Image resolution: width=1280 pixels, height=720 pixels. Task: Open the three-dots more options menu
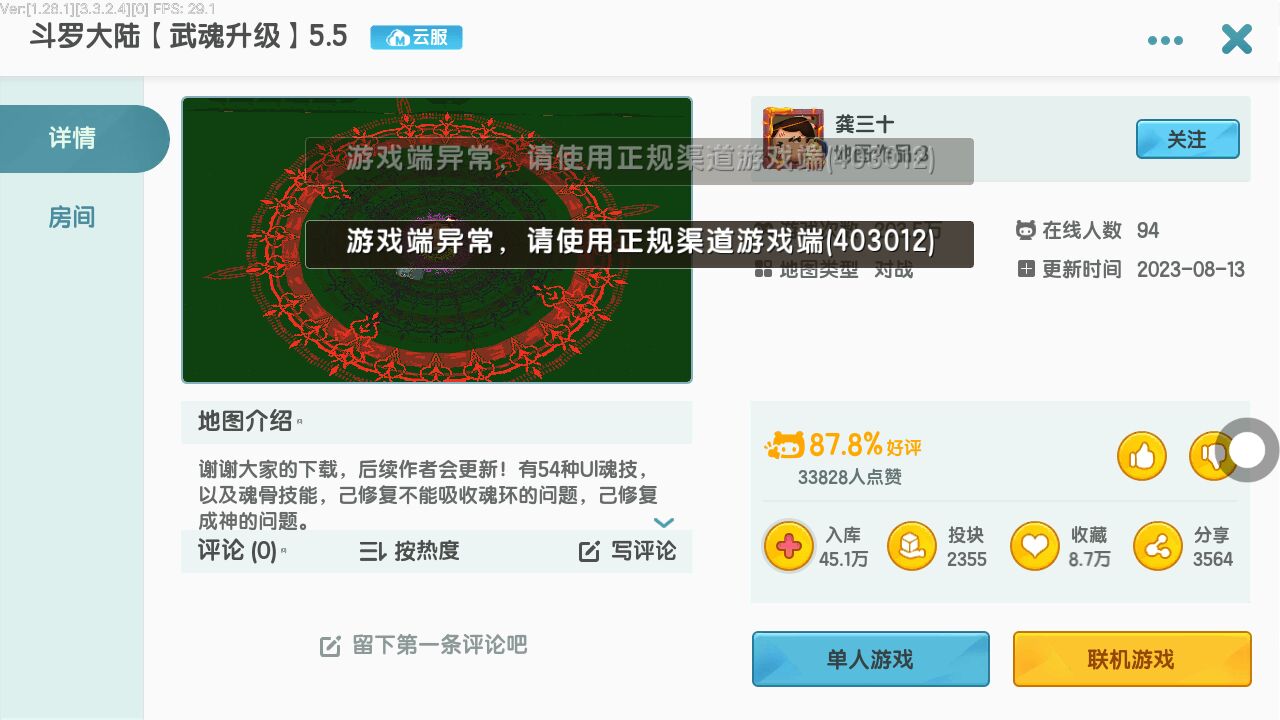click(1165, 40)
